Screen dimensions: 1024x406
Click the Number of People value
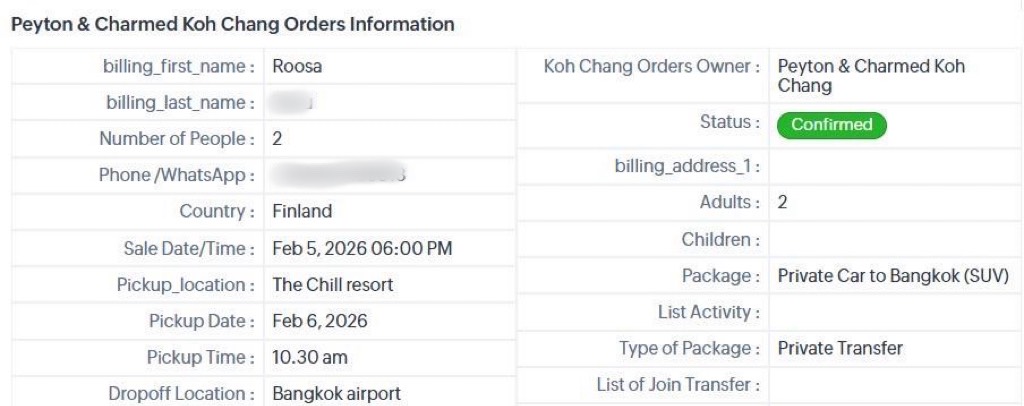(277, 139)
